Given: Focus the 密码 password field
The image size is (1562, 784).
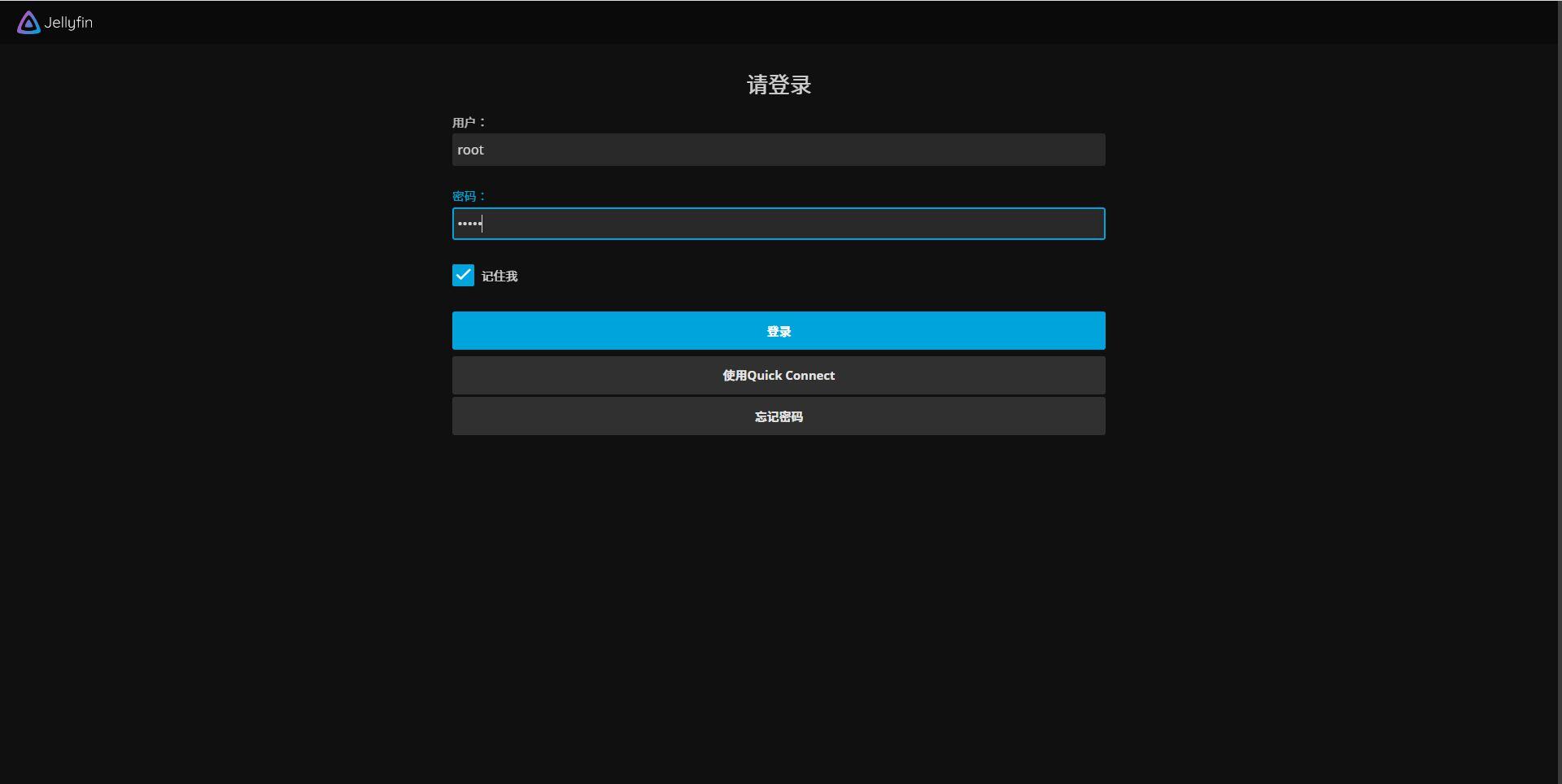Looking at the screenshot, I should [778, 224].
